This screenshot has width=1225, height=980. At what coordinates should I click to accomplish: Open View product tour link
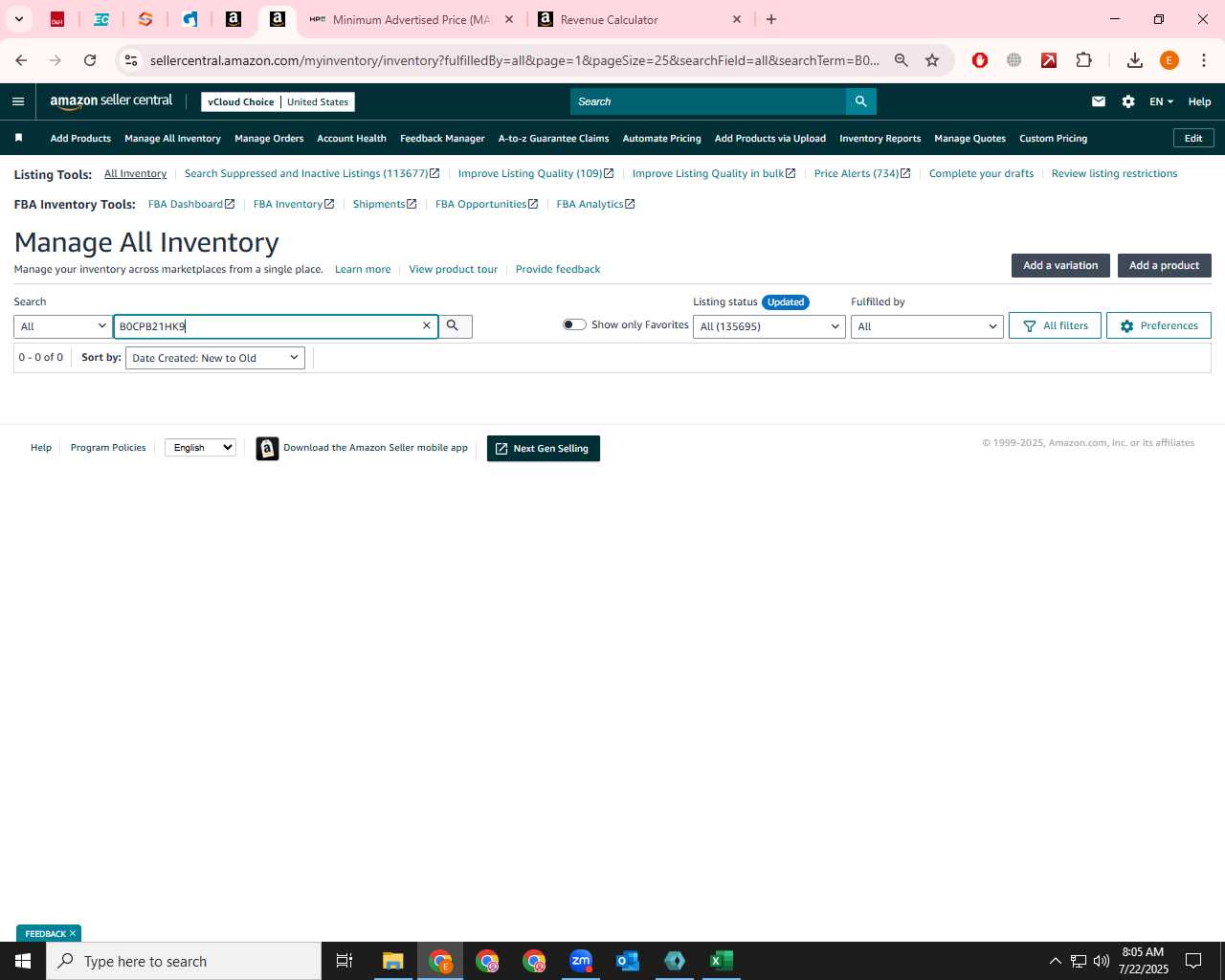[x=453, y=269]
